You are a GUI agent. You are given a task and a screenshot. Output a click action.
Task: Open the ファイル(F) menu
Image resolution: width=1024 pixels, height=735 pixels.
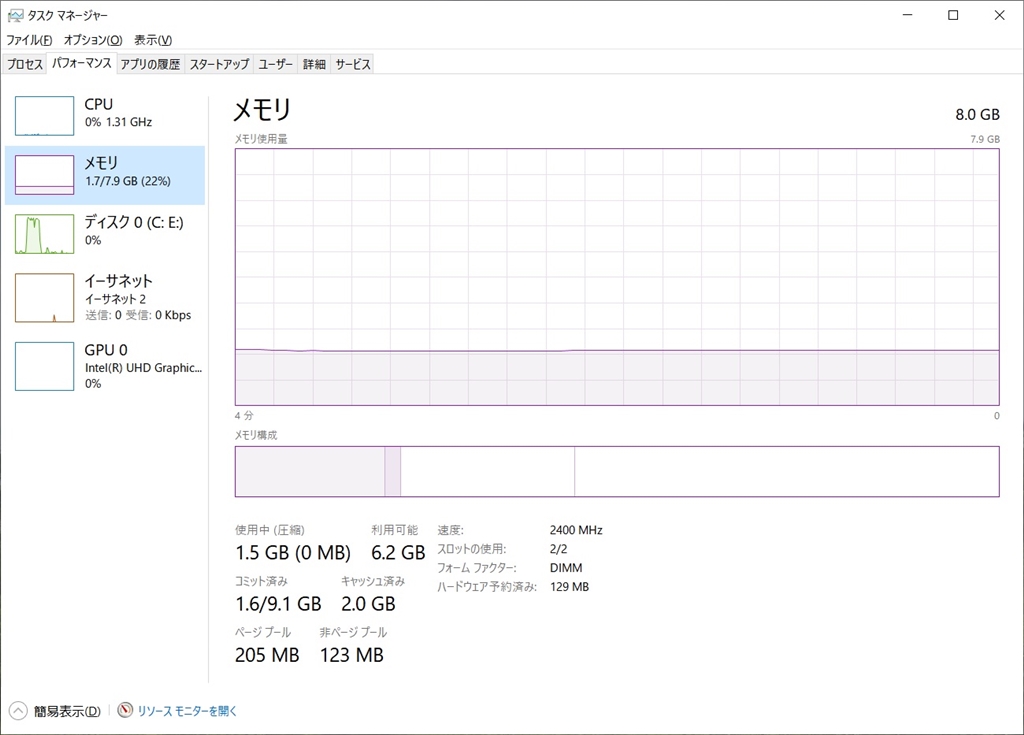click(x=29, y=40)
